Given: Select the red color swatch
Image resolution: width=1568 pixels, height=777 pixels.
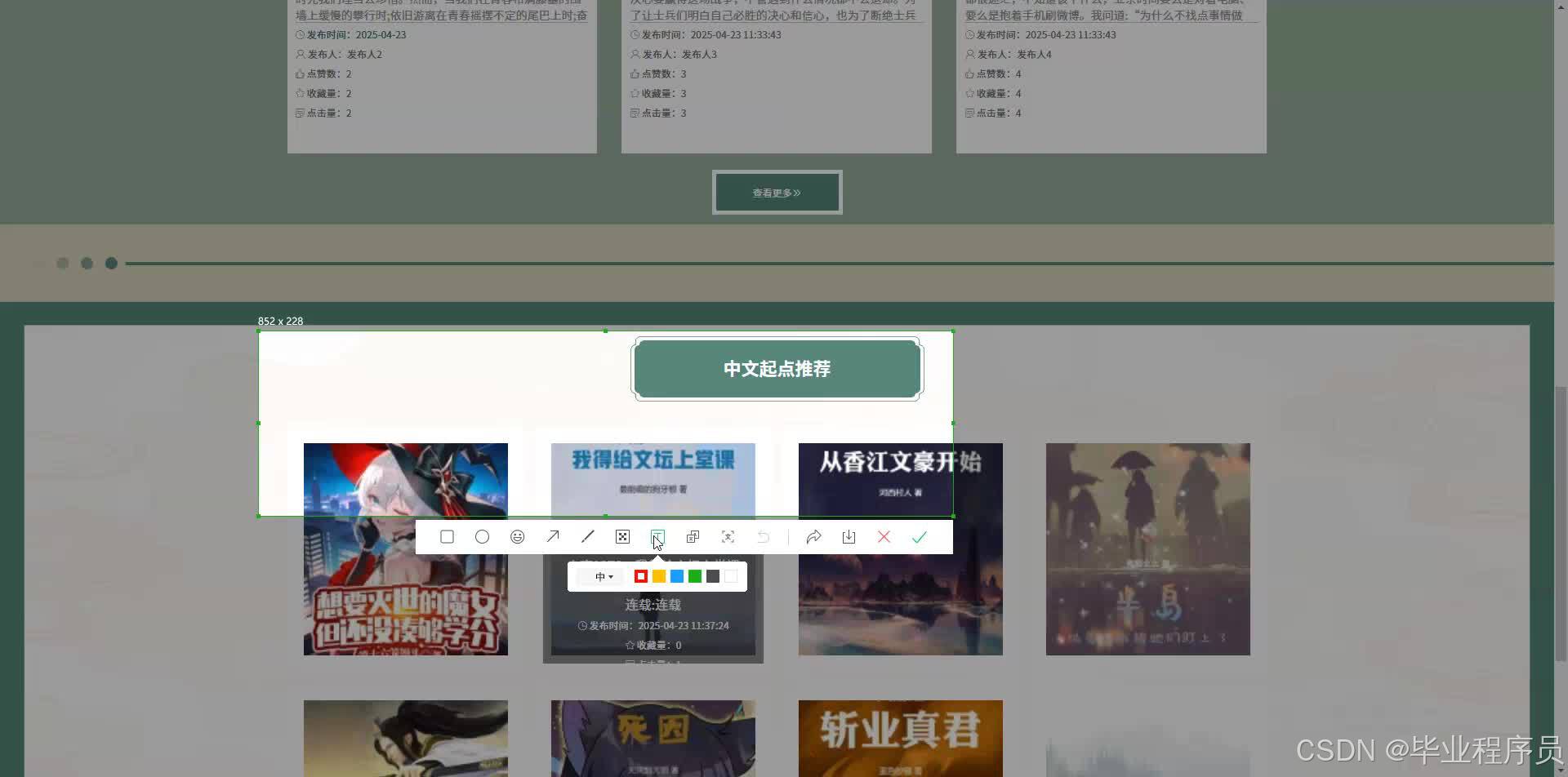Looking at the screenshot, I should [641, 575].
